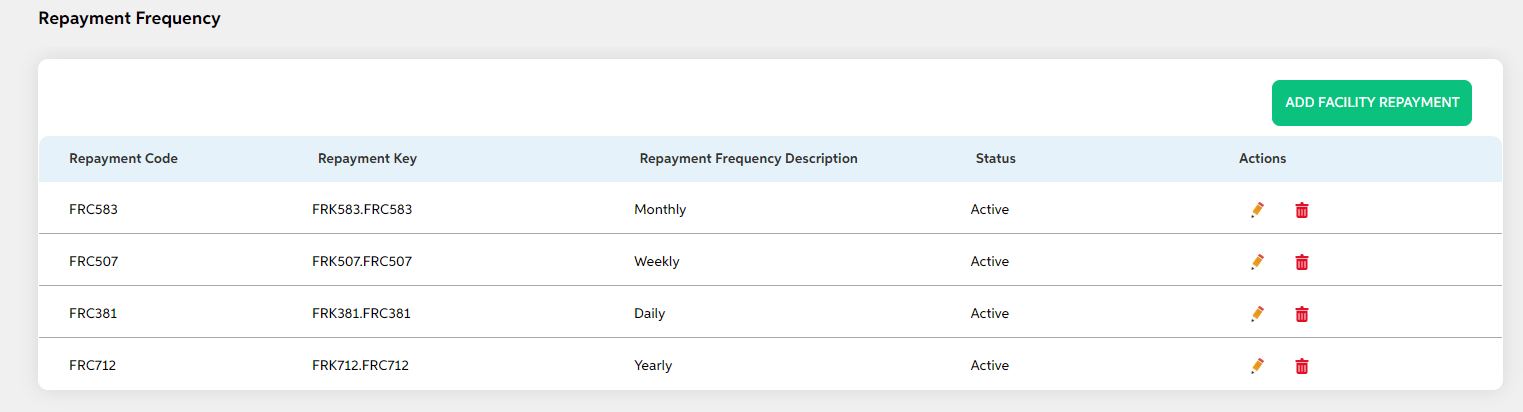
Task: Delete the FRC507 Weekly repayment row
Action: (x=1302, y=262)
